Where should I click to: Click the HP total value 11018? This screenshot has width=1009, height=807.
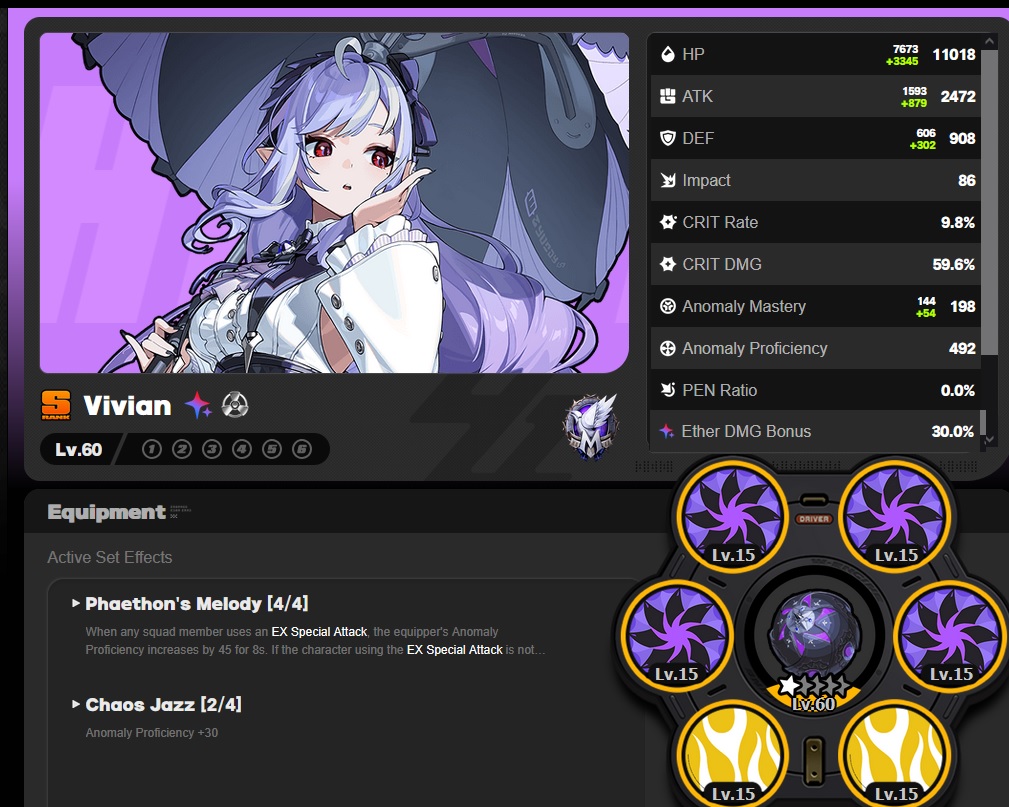(954, 55)
